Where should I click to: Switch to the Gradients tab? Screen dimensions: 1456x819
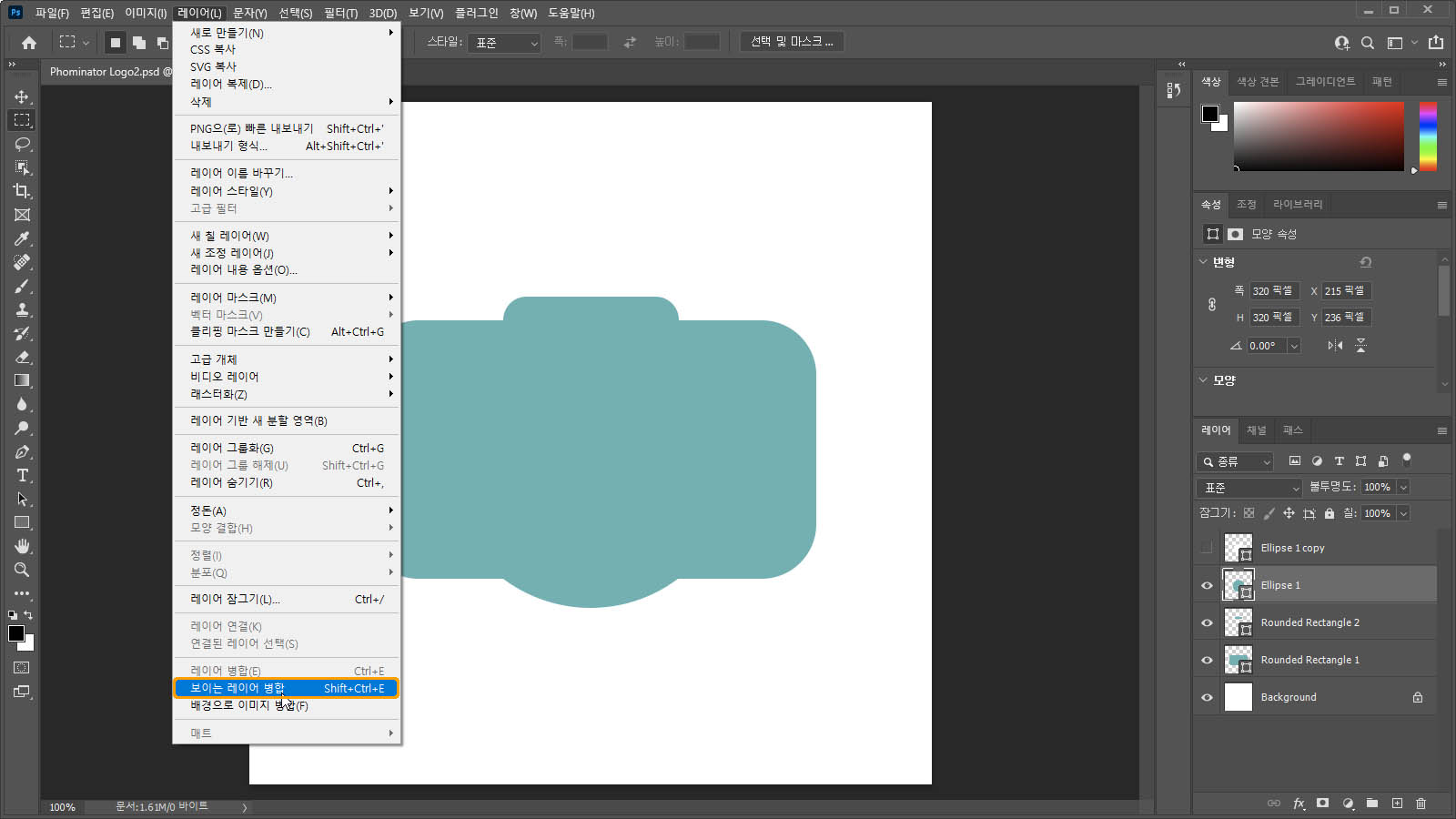tap(1325, 82)
